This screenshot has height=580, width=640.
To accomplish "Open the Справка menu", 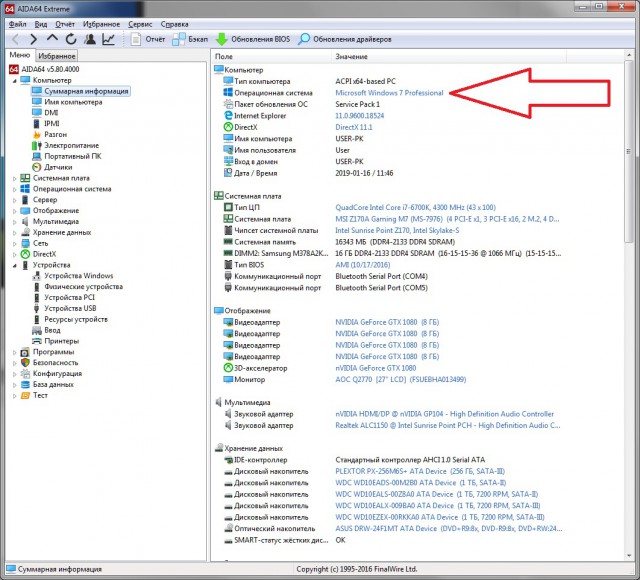I will [174, 24].
